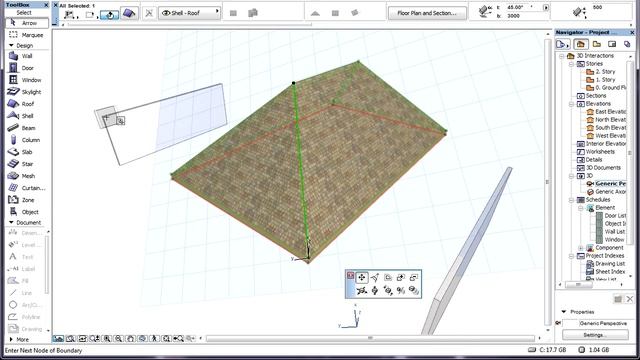
Task: Activate the Curtain Wall tool
Action: click(27, 188)
